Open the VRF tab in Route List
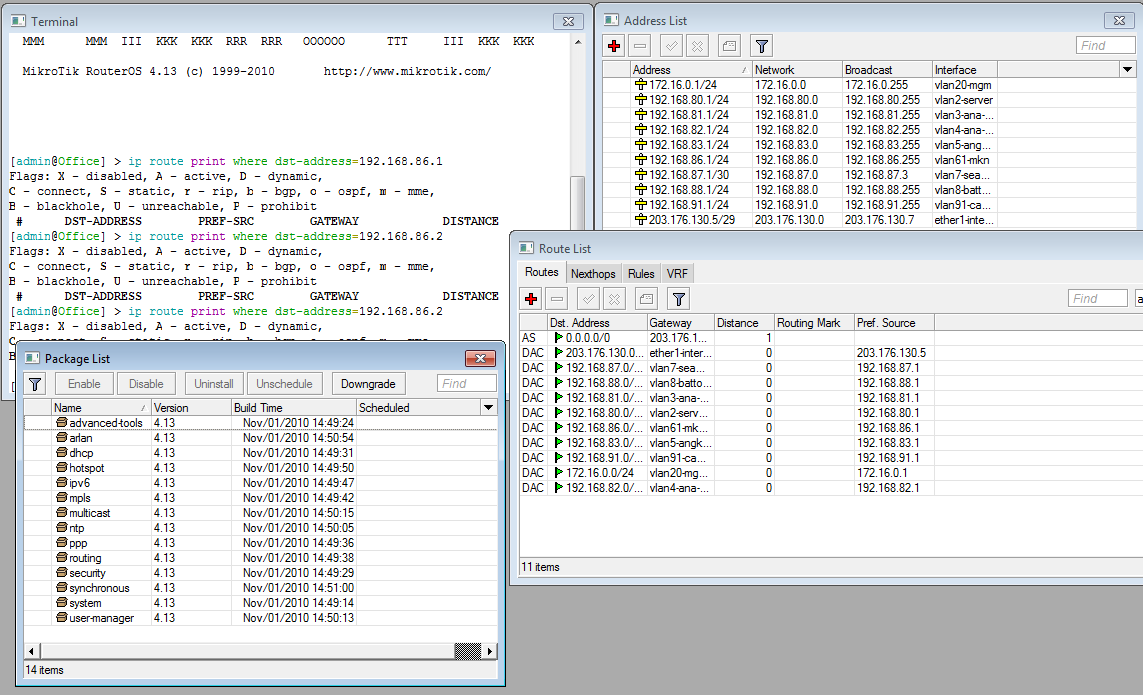 click(x=675, y=272)
